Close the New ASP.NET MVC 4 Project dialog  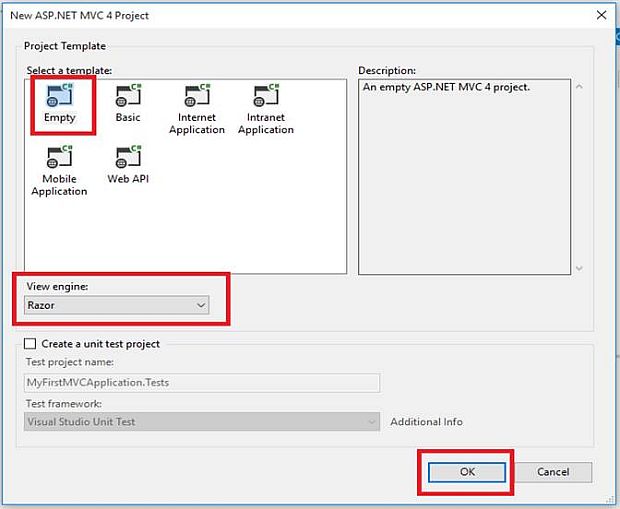601,15
